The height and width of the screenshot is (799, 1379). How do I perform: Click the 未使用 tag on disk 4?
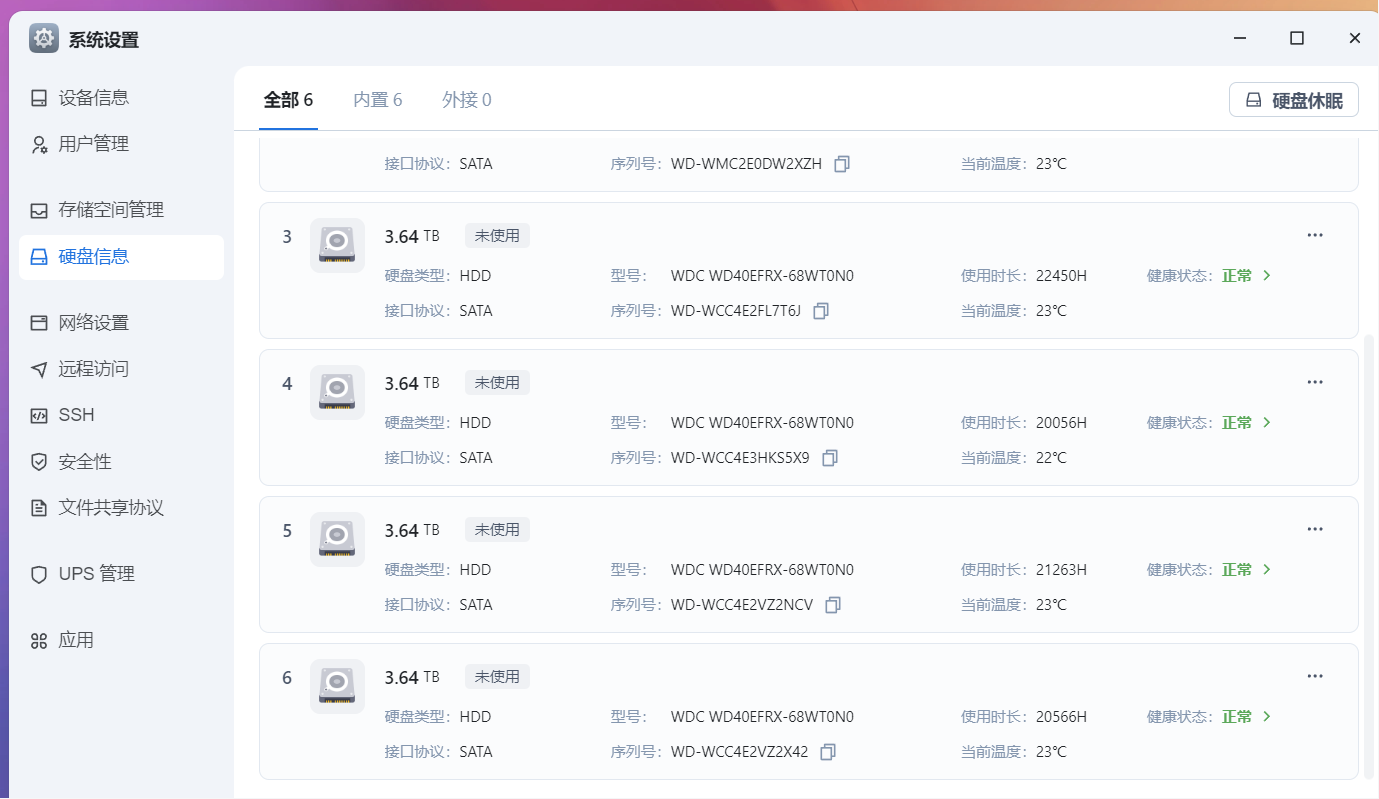tap(497, 383)
